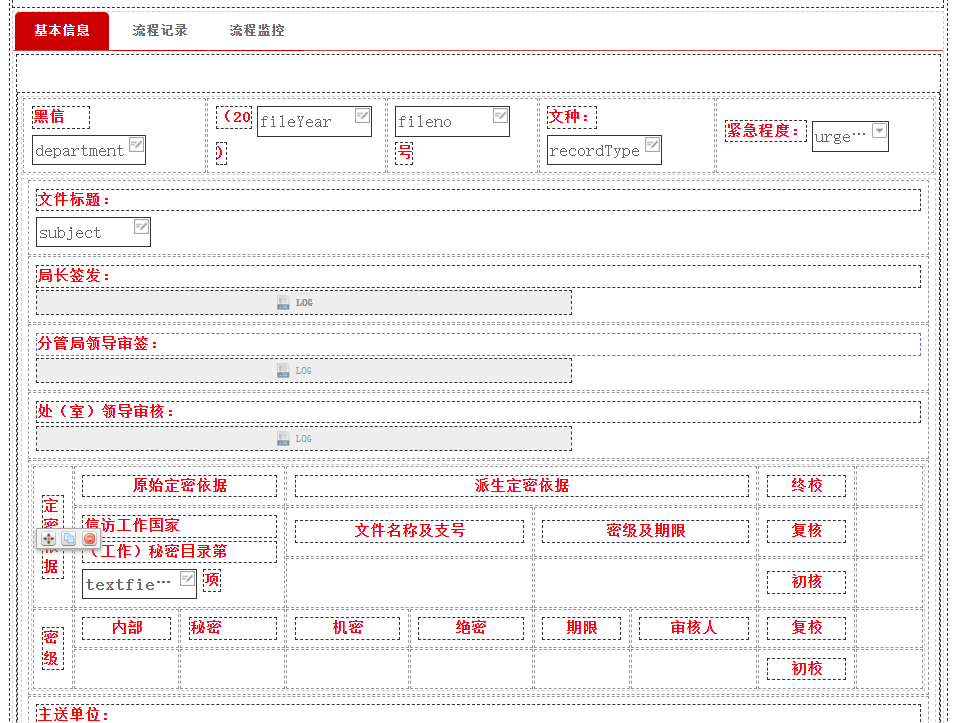Select the department input field

click(89, 150)
